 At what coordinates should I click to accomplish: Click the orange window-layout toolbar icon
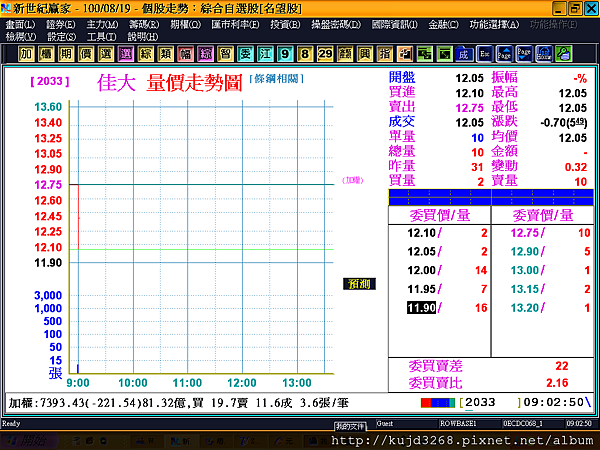point(404,54)
